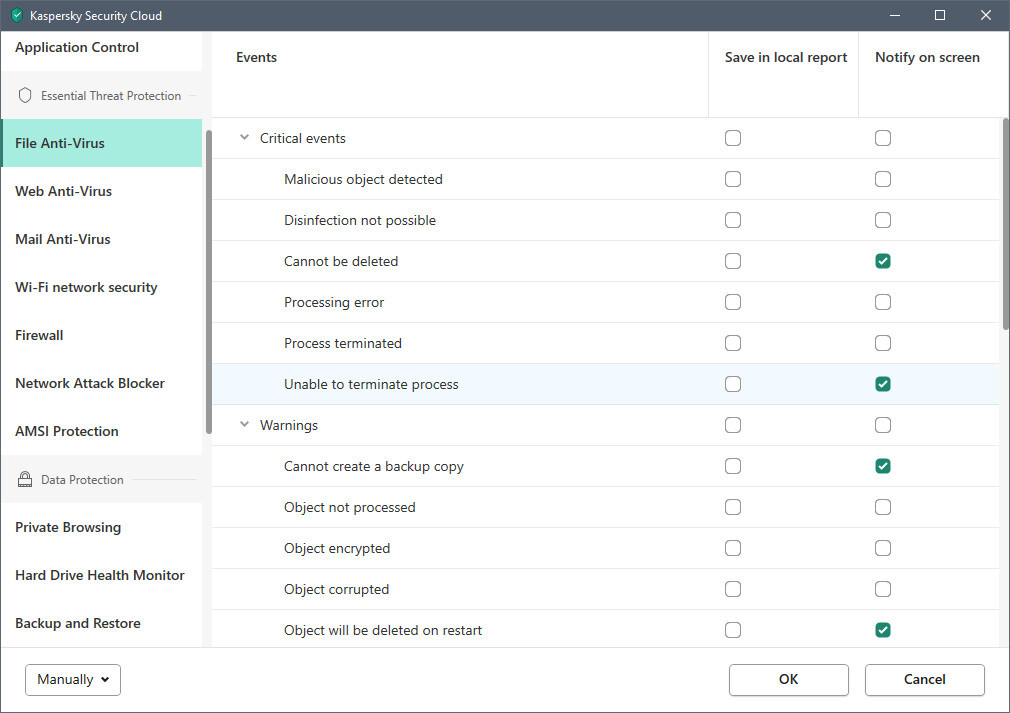
Task: Collapse the Warnings group
Action: 244,424
